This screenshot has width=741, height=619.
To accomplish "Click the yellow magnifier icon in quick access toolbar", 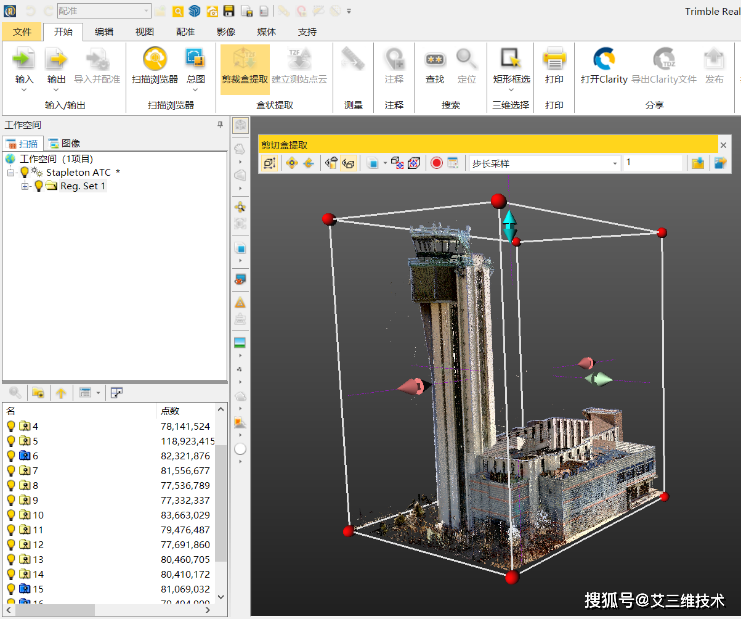I will coord(178,11).
